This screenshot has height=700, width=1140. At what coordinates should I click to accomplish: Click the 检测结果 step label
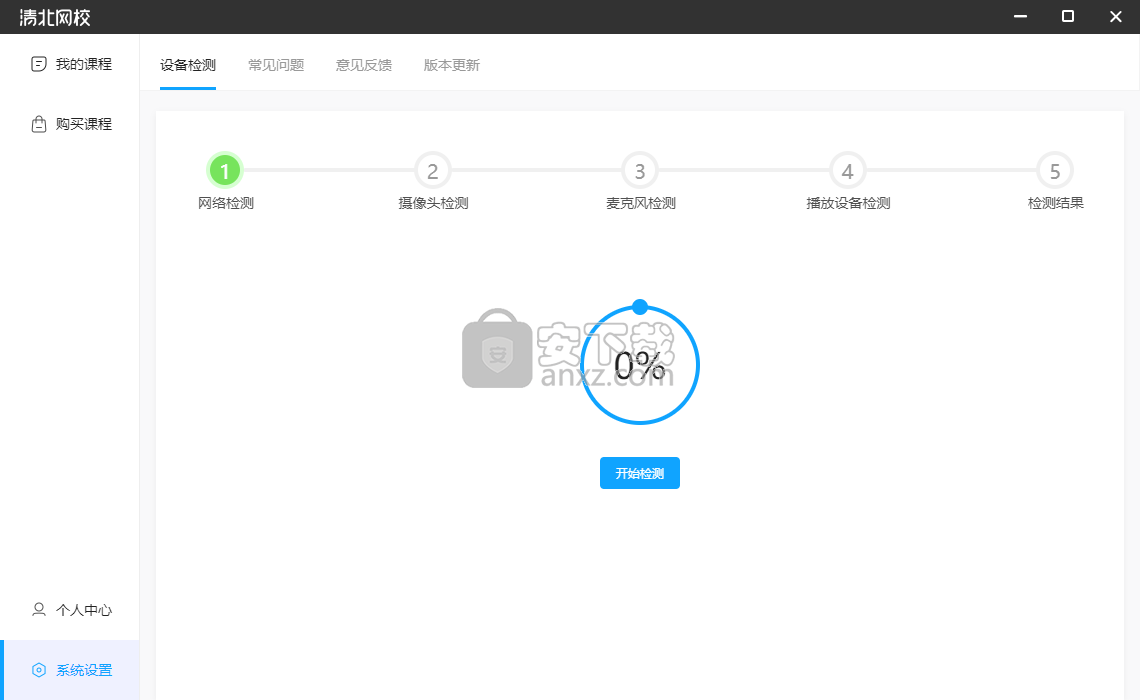1056,204
